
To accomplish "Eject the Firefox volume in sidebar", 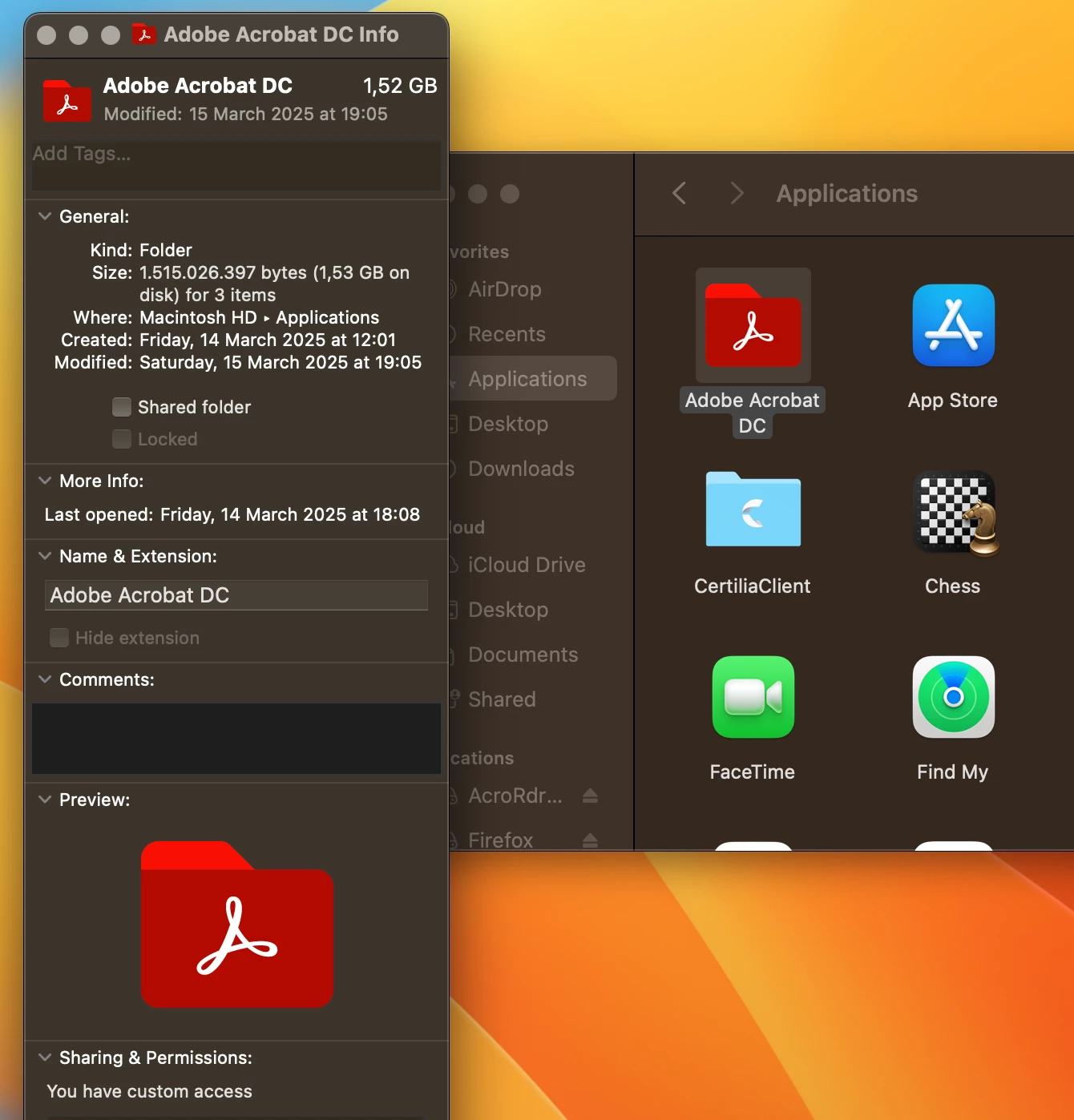I will 590,840.
